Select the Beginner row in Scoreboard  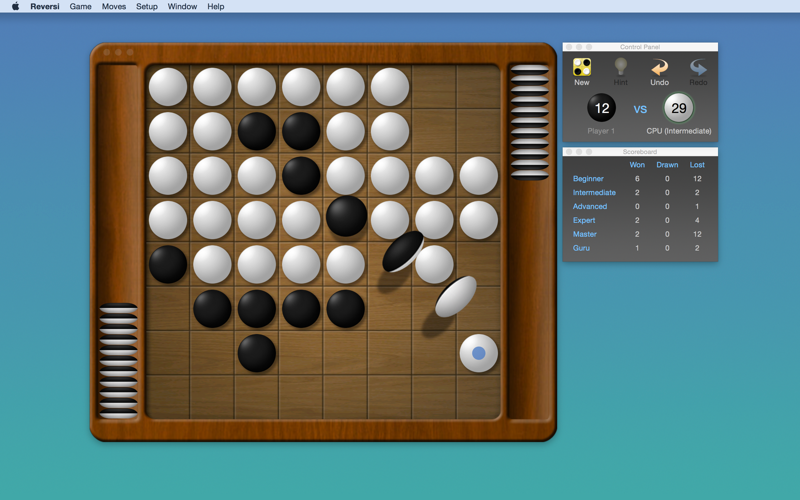tap(640, 179)
